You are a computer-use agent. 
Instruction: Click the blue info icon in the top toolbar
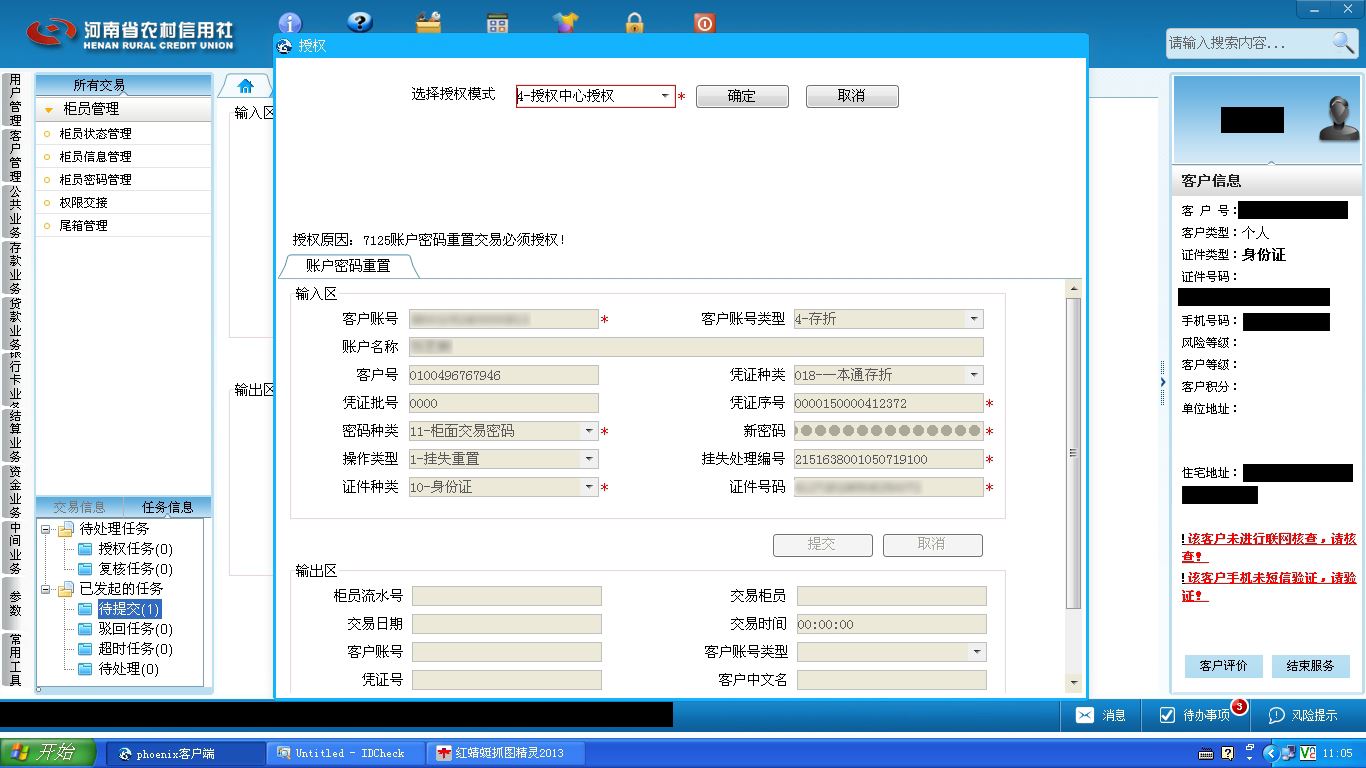click(290, 22)
